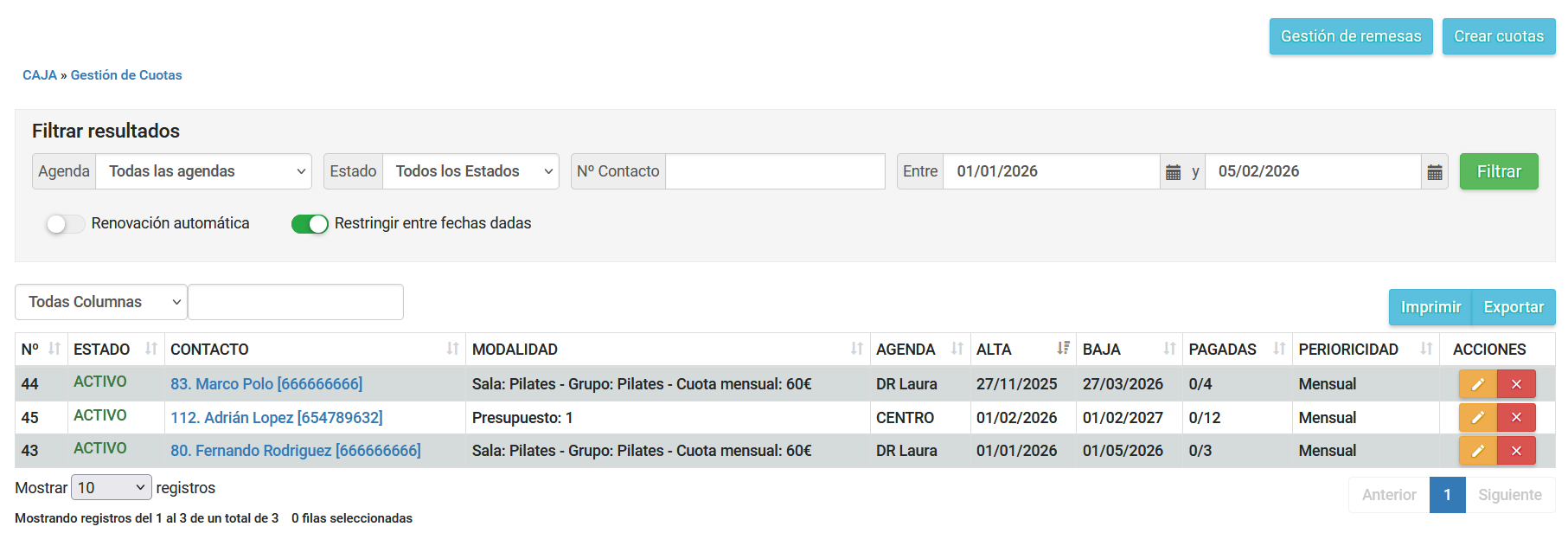The height and width of the screenshot is (533, 1568).
Task: Enable Renovación automática switch
Action: click(65, 224)
